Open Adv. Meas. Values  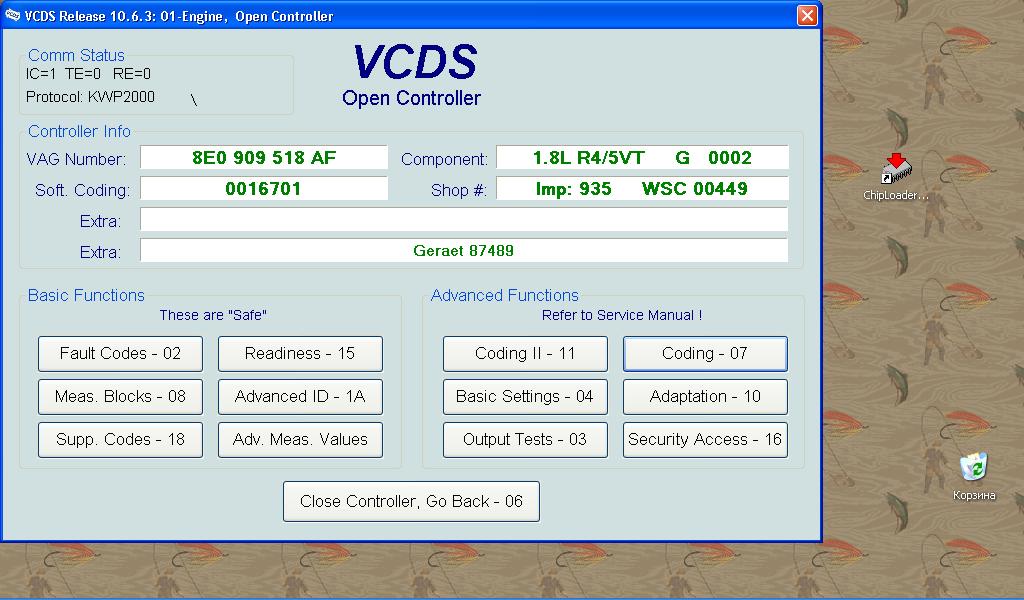click(x=300, y=440)
